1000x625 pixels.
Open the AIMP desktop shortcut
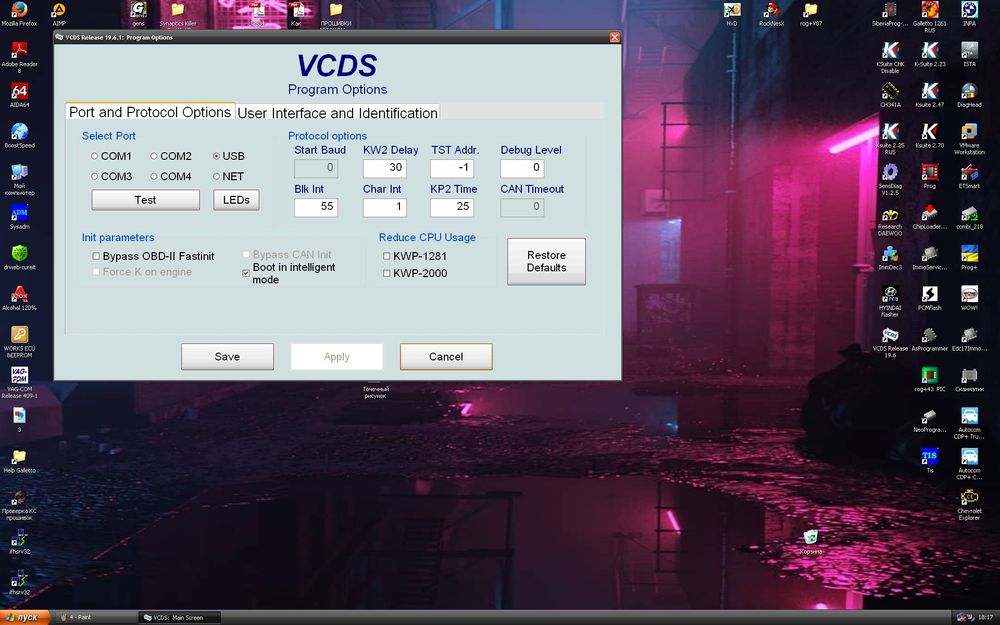(59, 14)
